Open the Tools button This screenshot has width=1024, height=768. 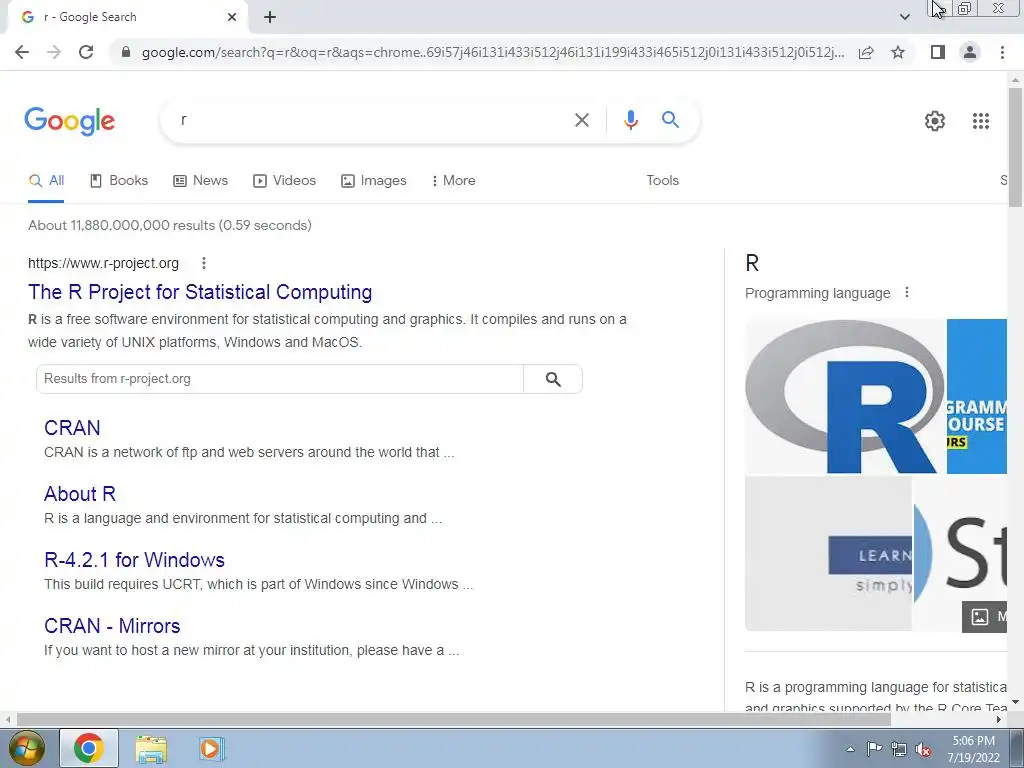pos(663,180)
